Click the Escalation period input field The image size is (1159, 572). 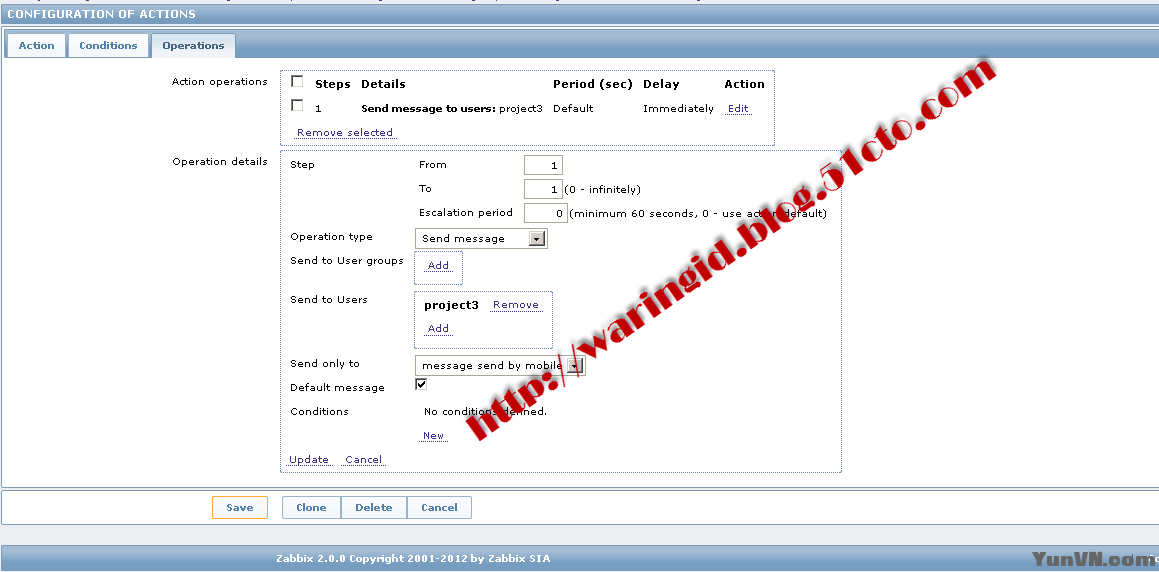[545, 213]
